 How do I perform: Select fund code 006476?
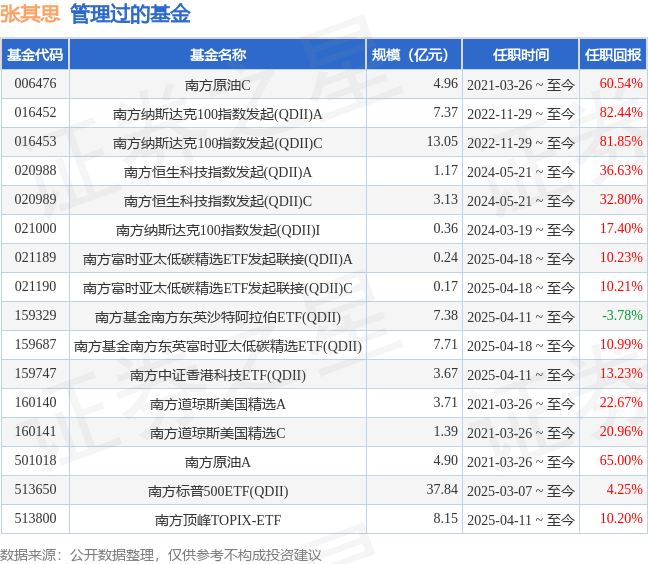(35, 83)
